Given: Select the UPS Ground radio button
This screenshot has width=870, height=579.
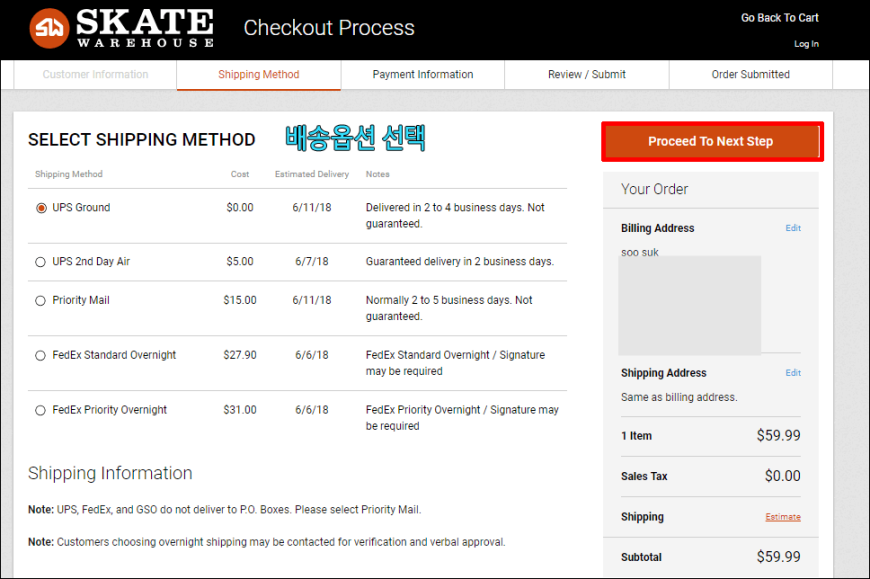Looking at the screenshot, I should (41, 208).
